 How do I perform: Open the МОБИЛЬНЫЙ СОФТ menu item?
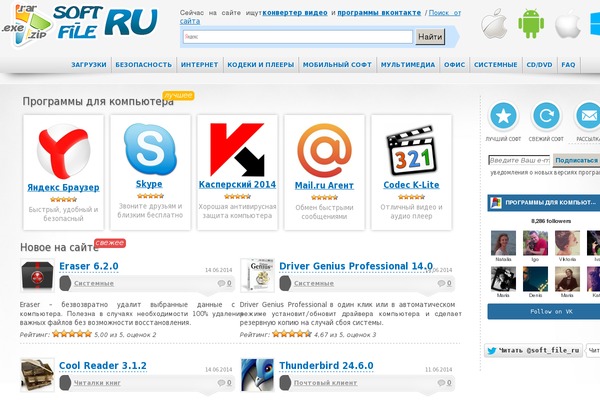click(x=337, y=65)
